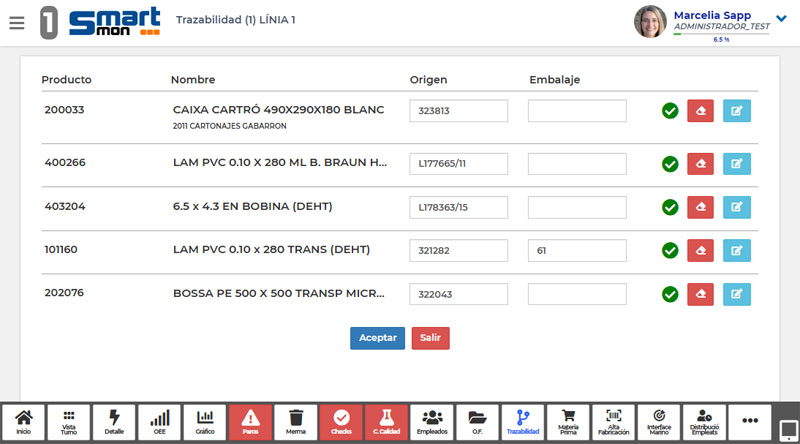Click edit button for product 101160

tap(737, 250)
